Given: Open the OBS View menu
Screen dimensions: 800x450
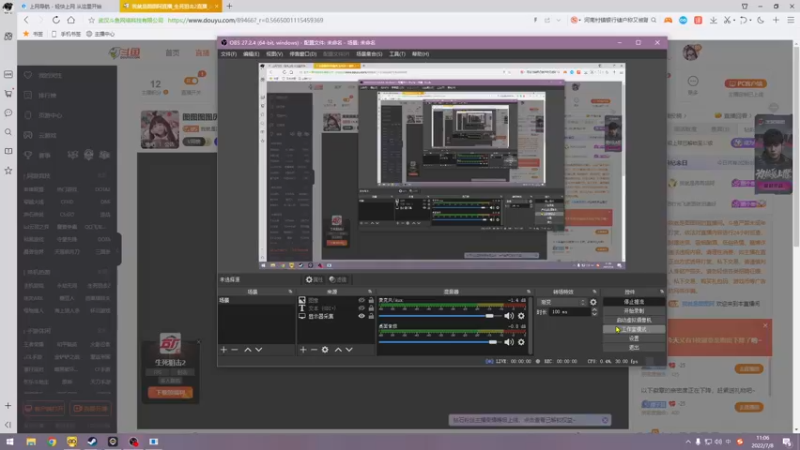Looking at the screenshot, I should point(274,54).
